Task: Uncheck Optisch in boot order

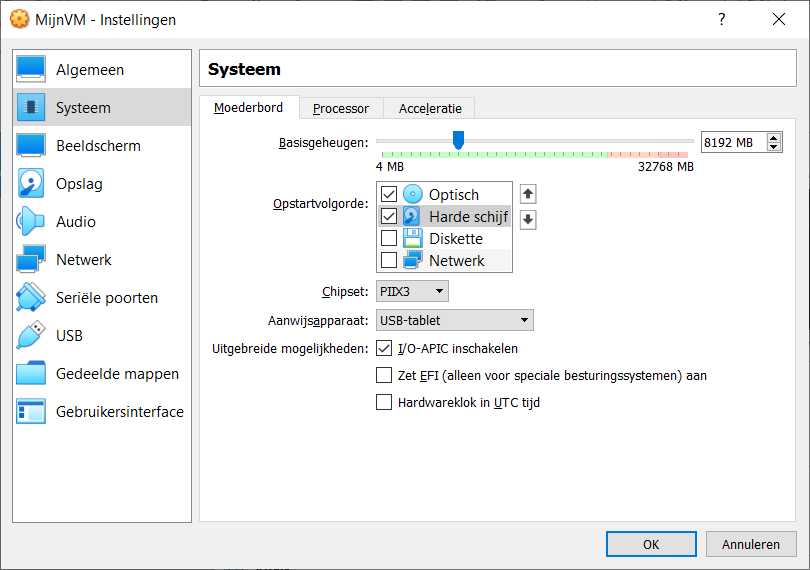Action: [389, 194]
